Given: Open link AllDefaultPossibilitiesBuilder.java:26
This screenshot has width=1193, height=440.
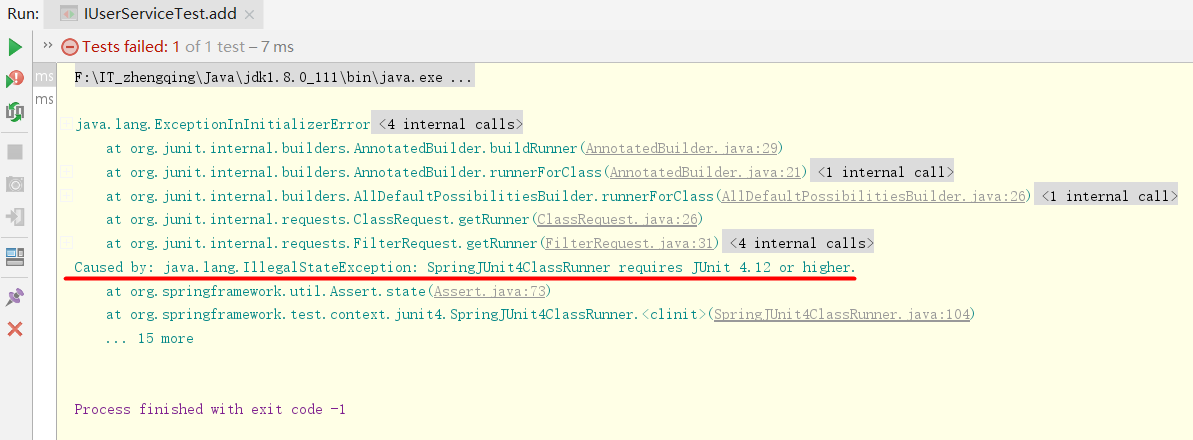Looking at the screenshot, I should [872, 196].
